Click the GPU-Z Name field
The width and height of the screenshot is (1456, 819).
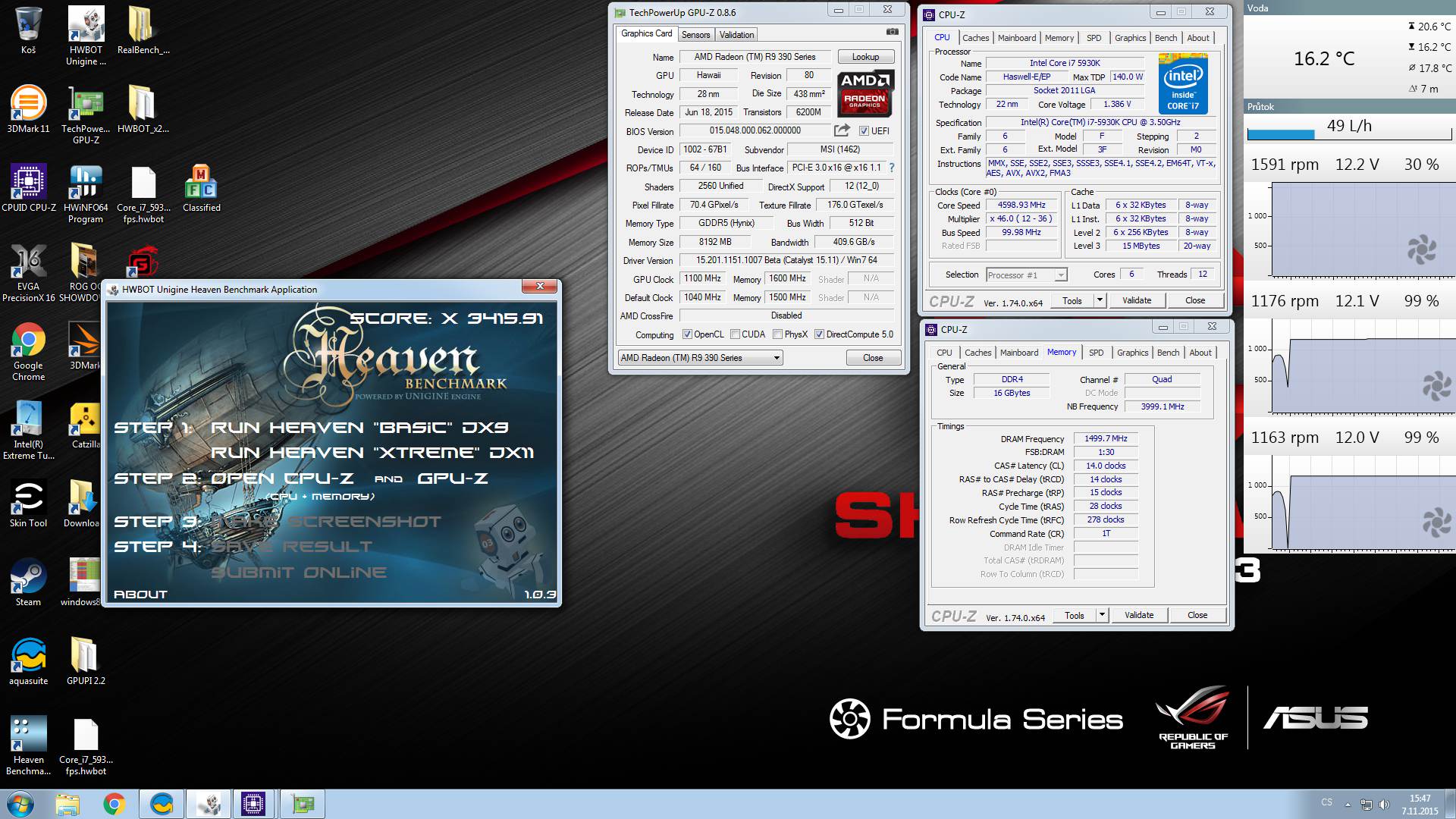(755, 57)
